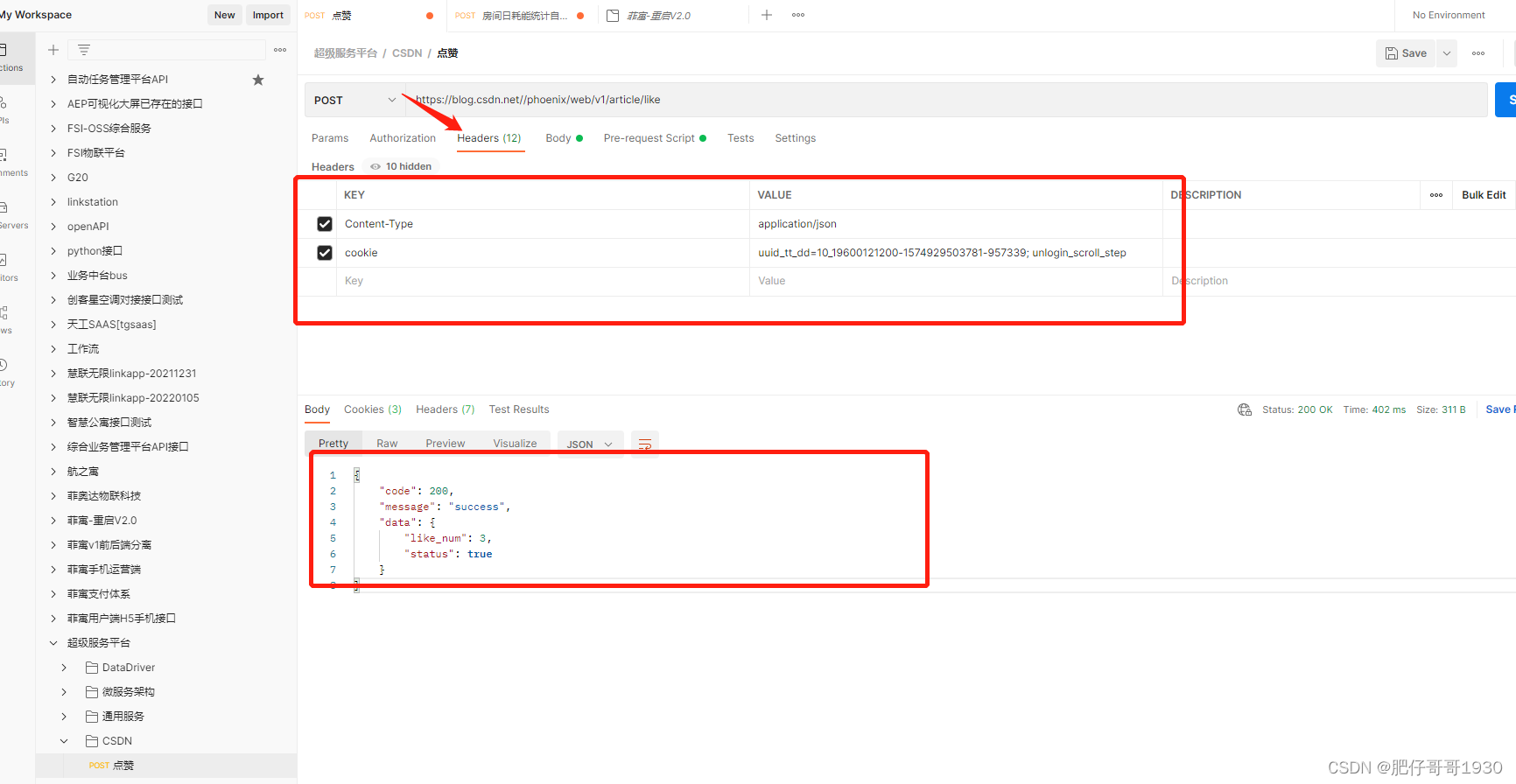Click the network globe icon near Status
Screen dimensions: 1516x784
[x=1245, y=409]
